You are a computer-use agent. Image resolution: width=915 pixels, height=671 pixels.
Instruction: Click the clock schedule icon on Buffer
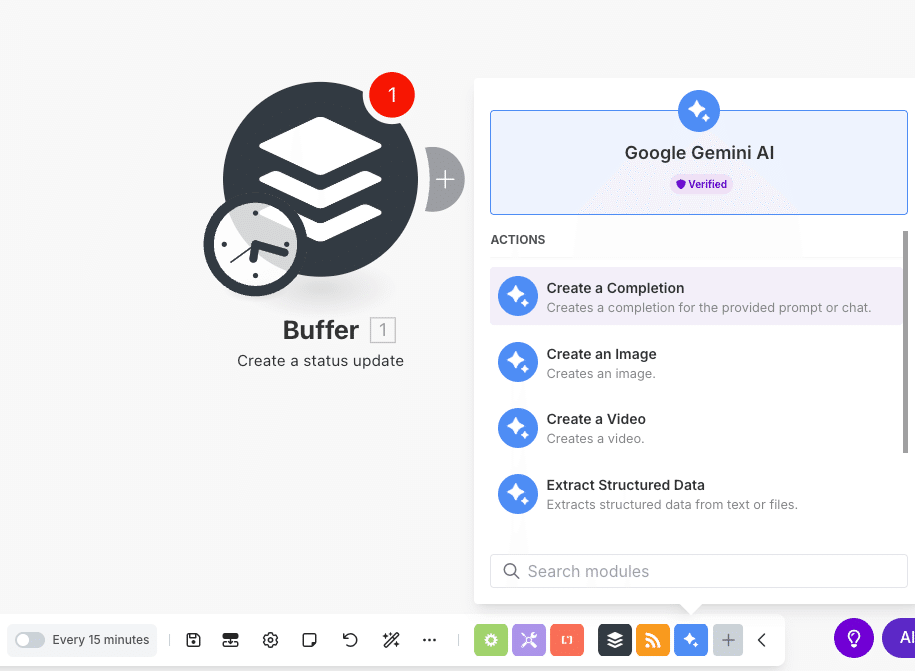point(254,244)
